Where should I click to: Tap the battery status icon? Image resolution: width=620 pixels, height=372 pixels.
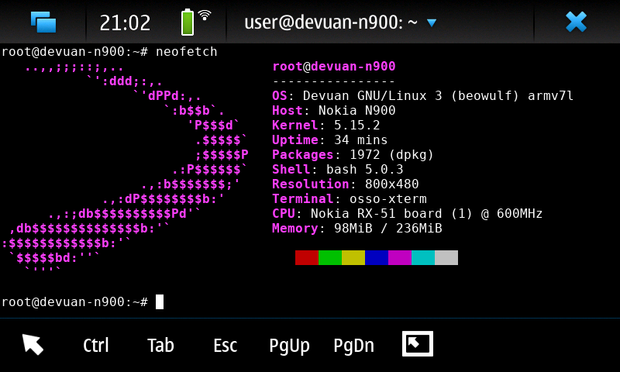(187, 22)
